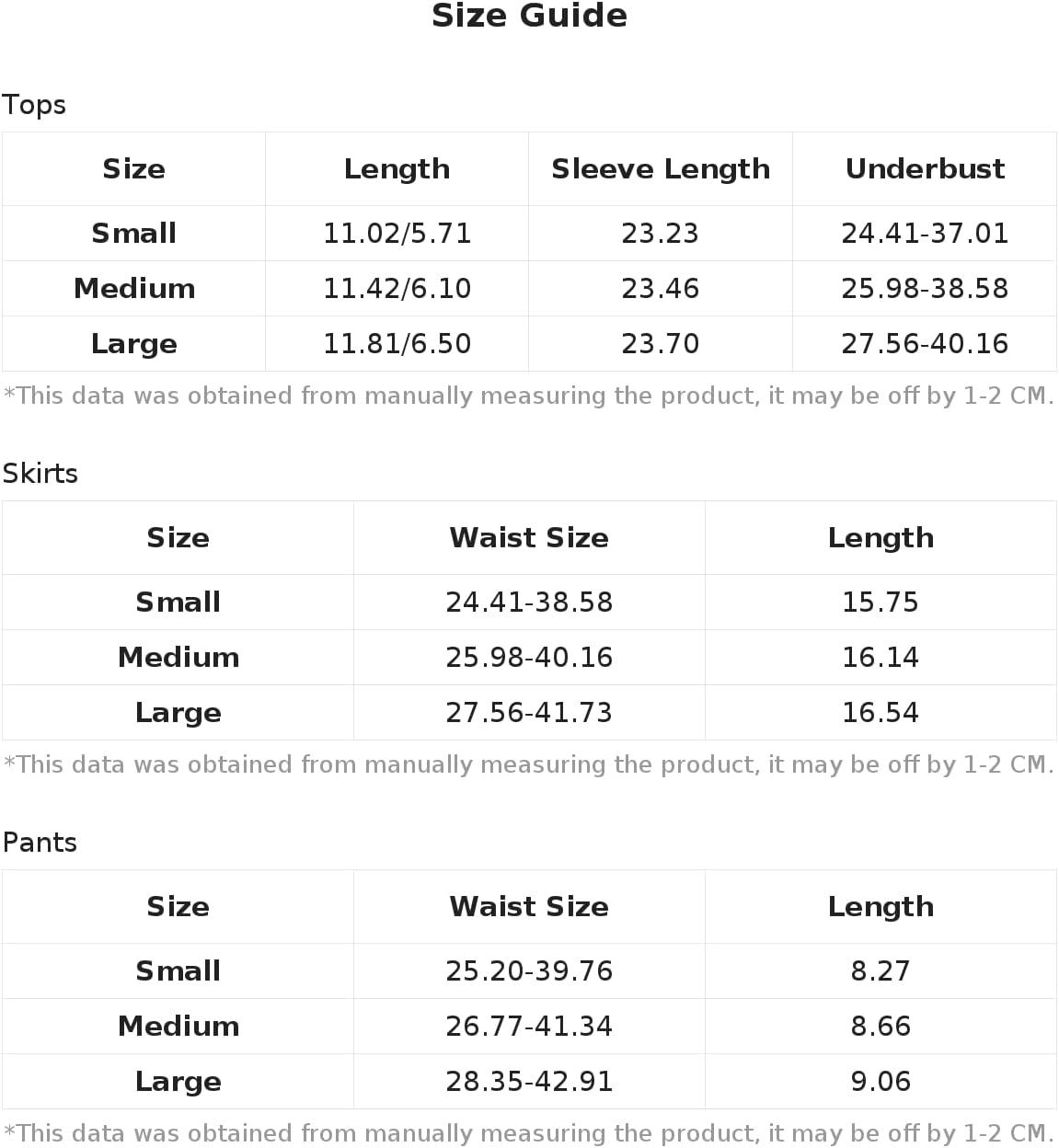Select the Large row in Skirts table
Image resolution: width=1059 pixels, height=1148 pixels.
(x=529, y=713)
